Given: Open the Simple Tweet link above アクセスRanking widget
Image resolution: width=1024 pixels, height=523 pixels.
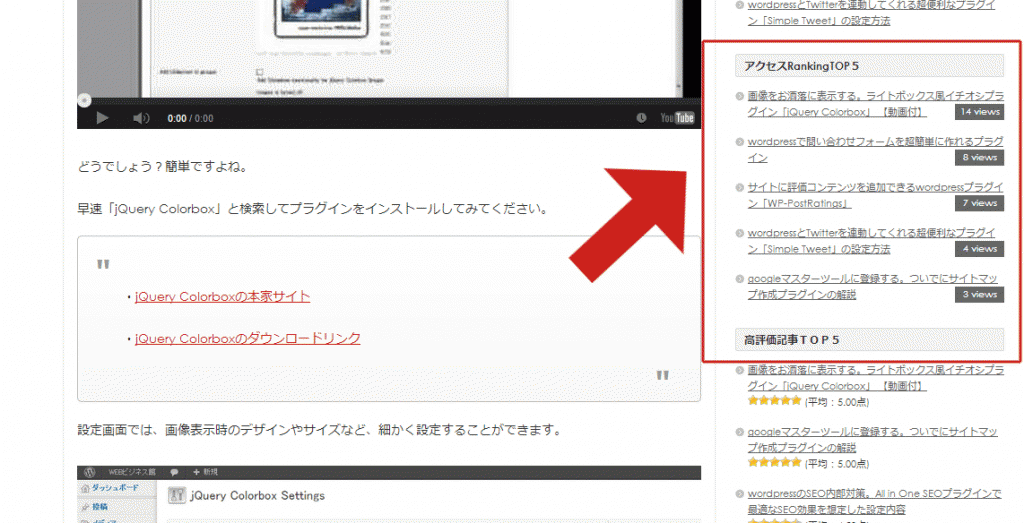Looking at the screenshot, I should (872, 12).
